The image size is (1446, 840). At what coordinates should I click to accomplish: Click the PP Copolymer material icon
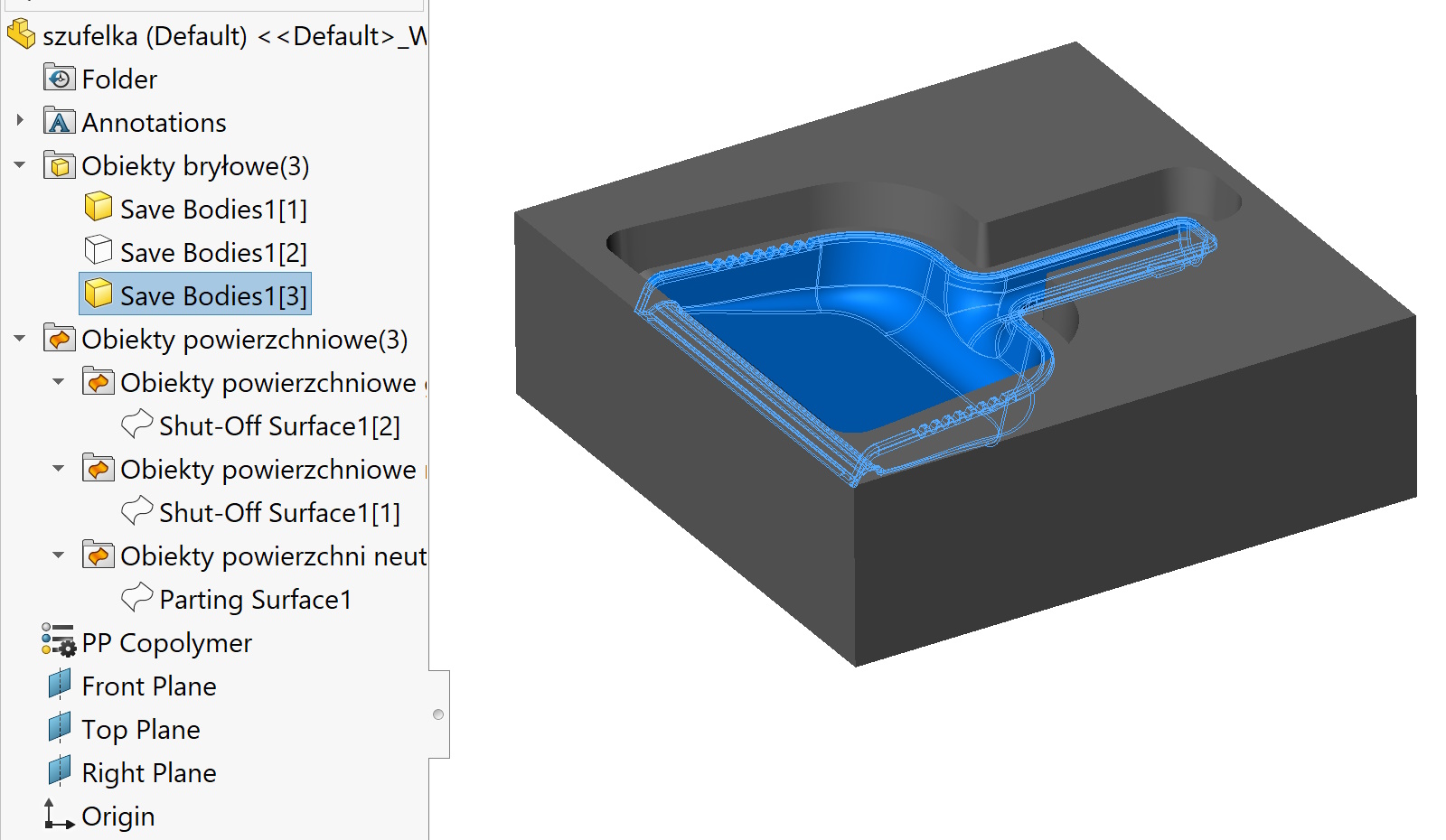click(x=56, y=641)
